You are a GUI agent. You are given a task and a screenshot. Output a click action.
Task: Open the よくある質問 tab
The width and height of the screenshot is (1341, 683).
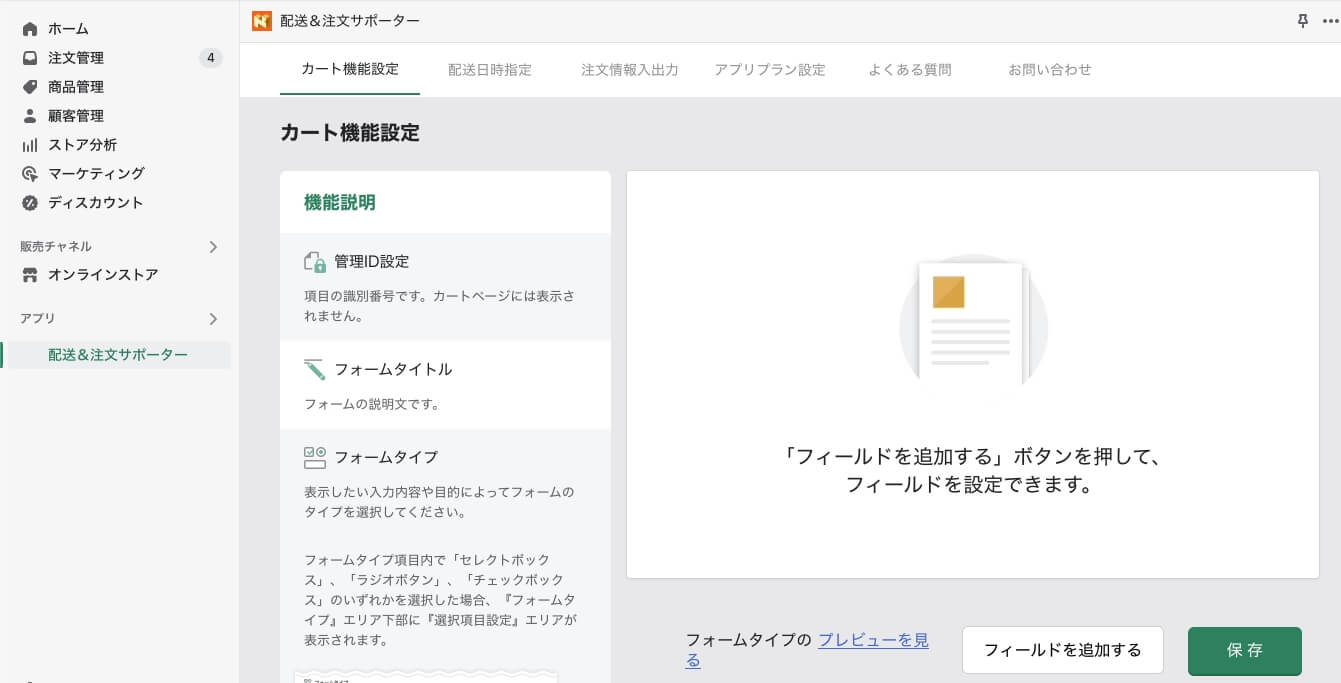(910, 70)
